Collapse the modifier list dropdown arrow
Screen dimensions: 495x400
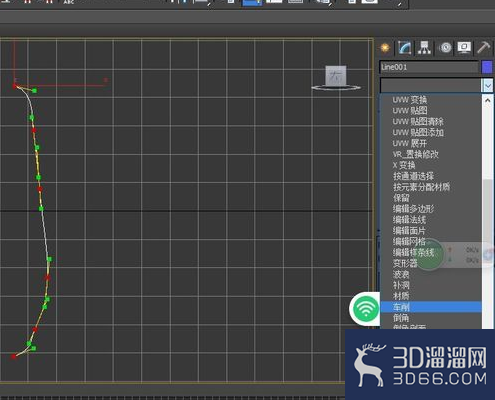tap(488, 86)
